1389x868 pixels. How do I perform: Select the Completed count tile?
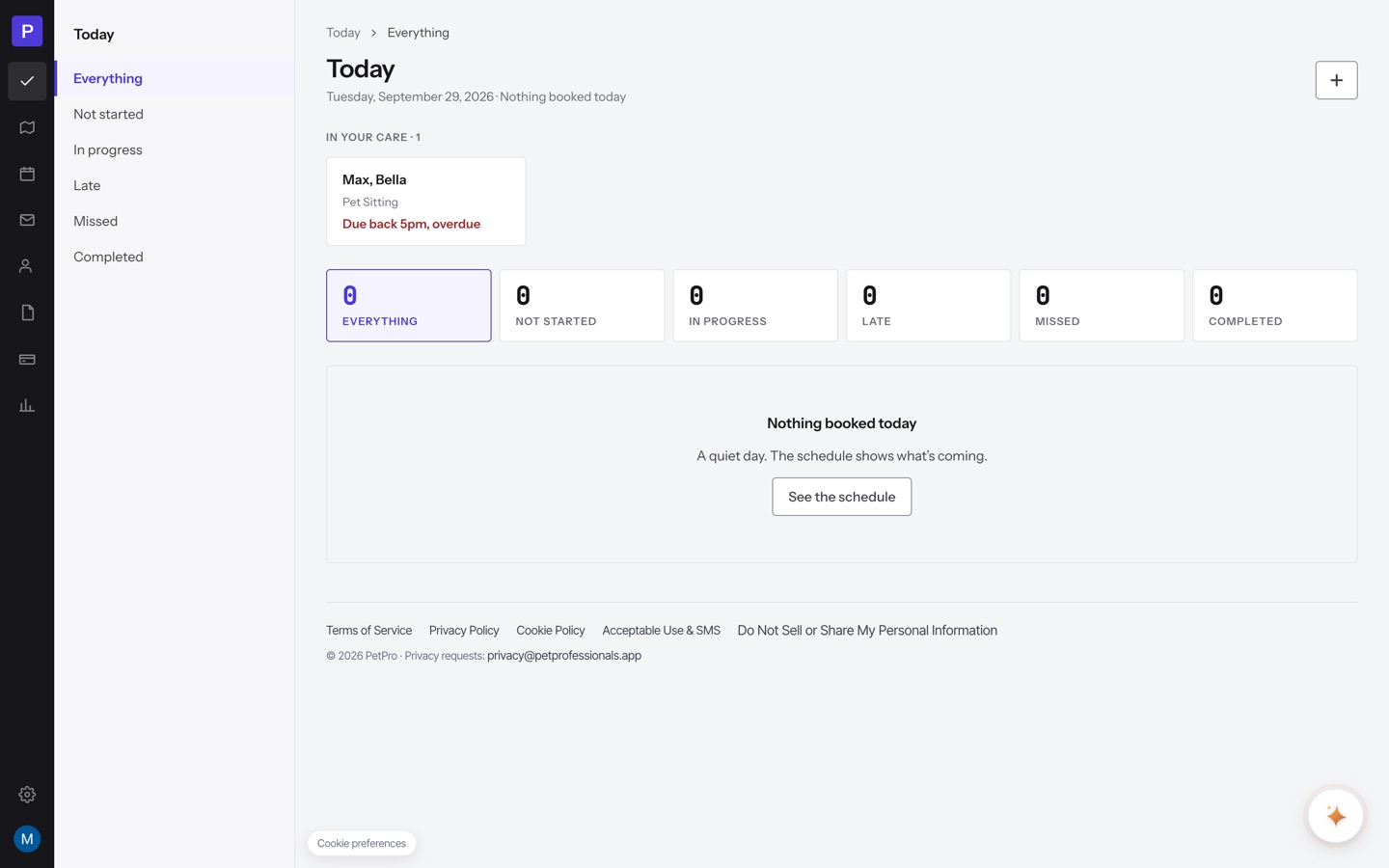pyautogui.click(x=1275, y=306)
